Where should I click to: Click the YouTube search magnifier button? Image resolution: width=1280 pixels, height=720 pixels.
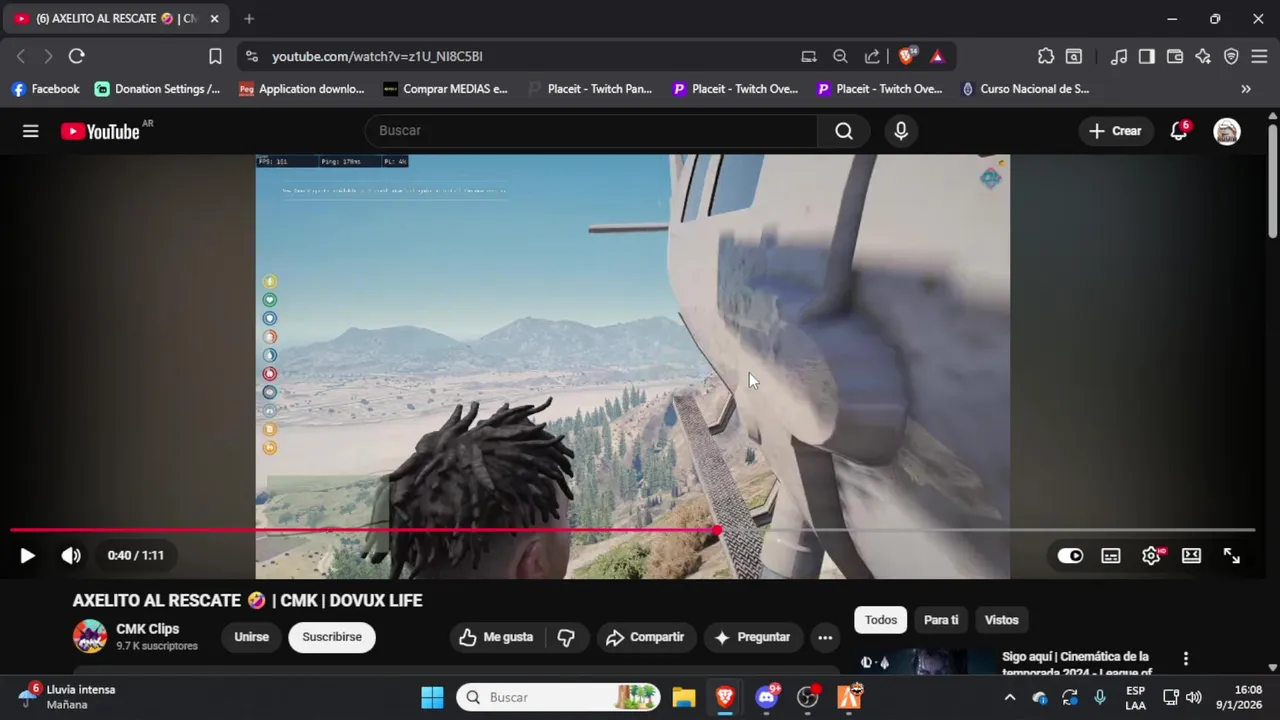point(844,131)
